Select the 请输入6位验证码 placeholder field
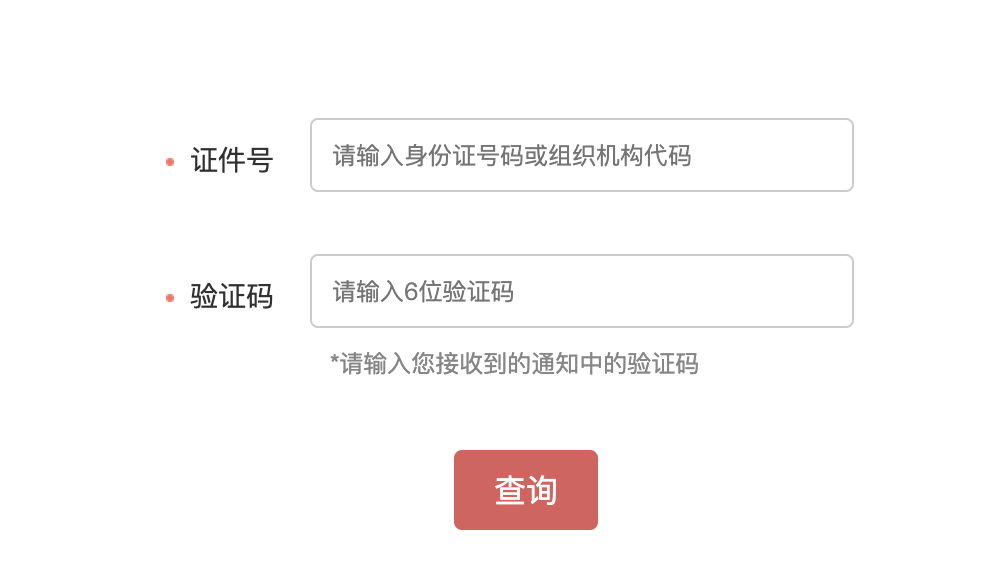Viewport: 1000px width, 568px height. (x=581, y=291)
